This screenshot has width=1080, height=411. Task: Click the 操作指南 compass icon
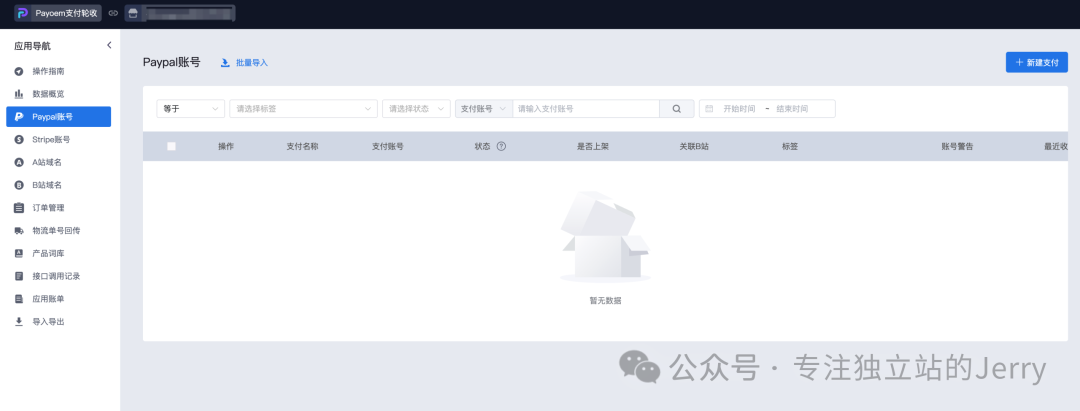pyautogui.click(x=19, y=71)
